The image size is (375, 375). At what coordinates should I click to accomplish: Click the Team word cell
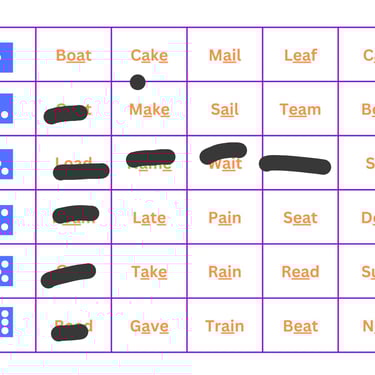pyautogui.click(x=300, y=109)
